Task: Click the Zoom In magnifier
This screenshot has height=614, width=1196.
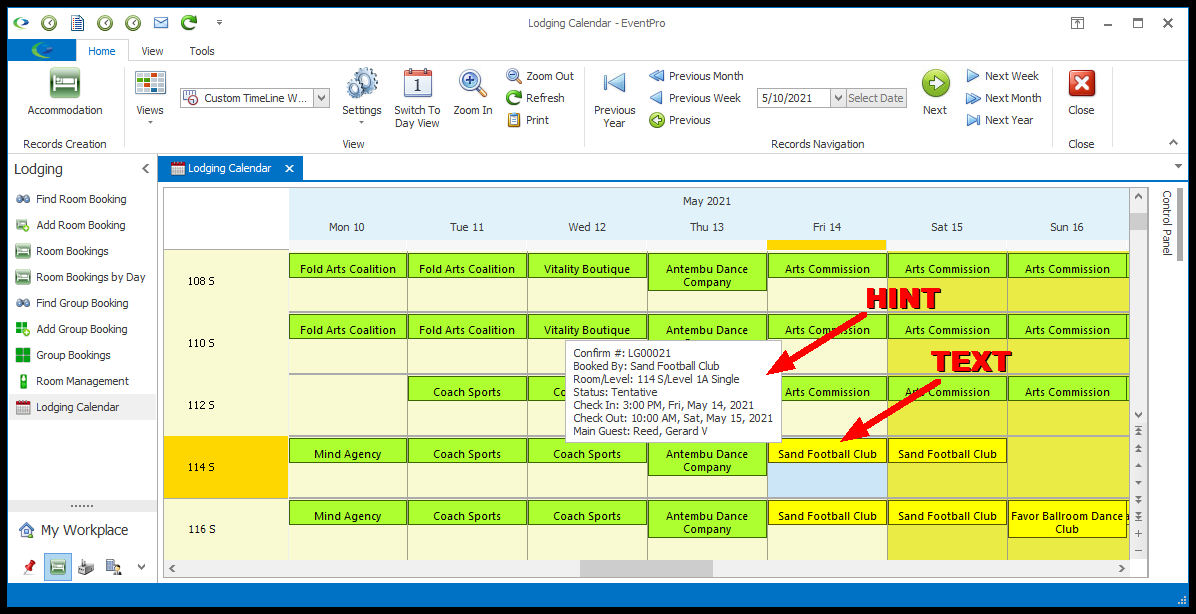Action: point(473,93)
